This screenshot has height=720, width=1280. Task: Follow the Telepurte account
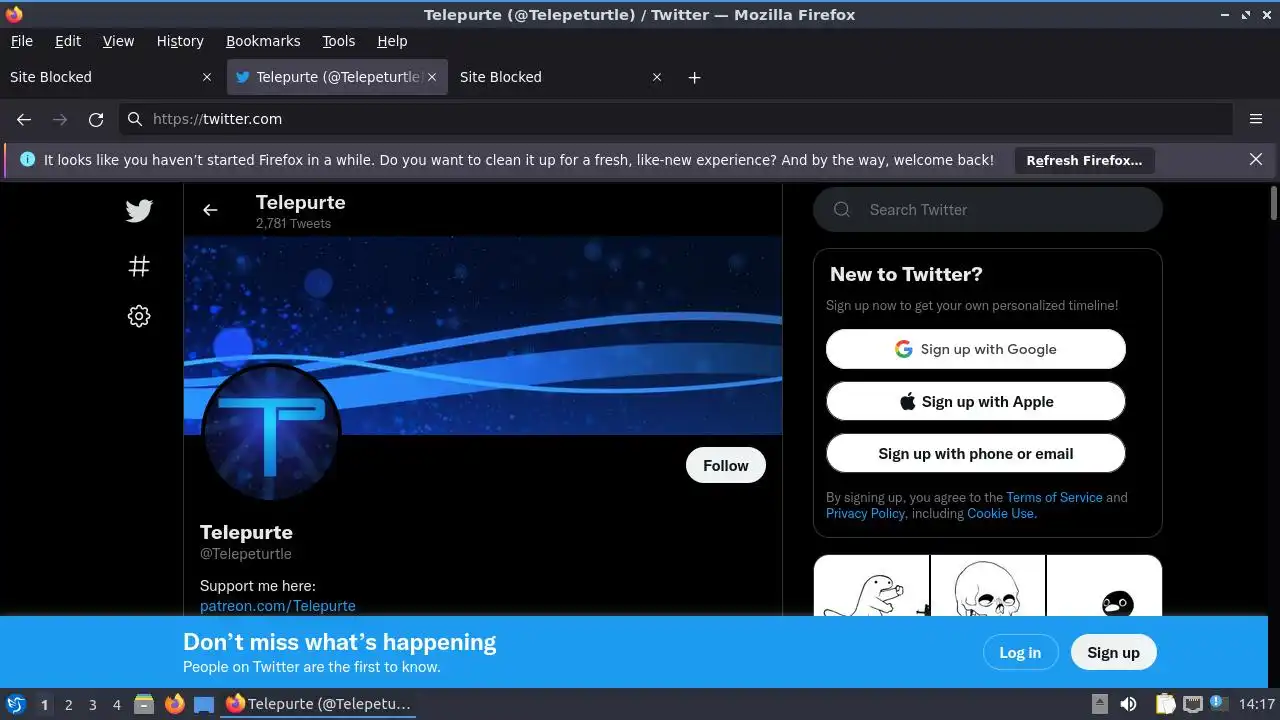tap(726, 465)
